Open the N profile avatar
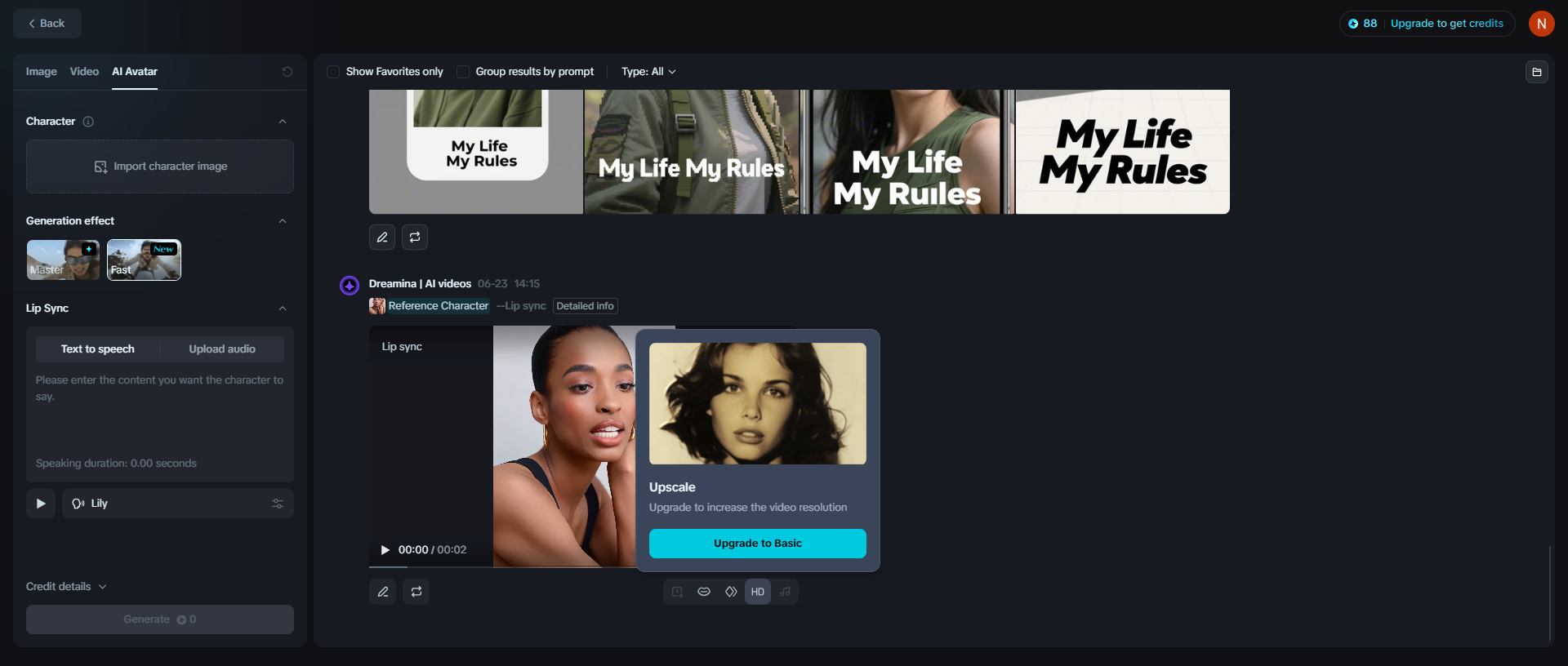This screenshot has width=1568, height=666. (x=1542, y=24)
